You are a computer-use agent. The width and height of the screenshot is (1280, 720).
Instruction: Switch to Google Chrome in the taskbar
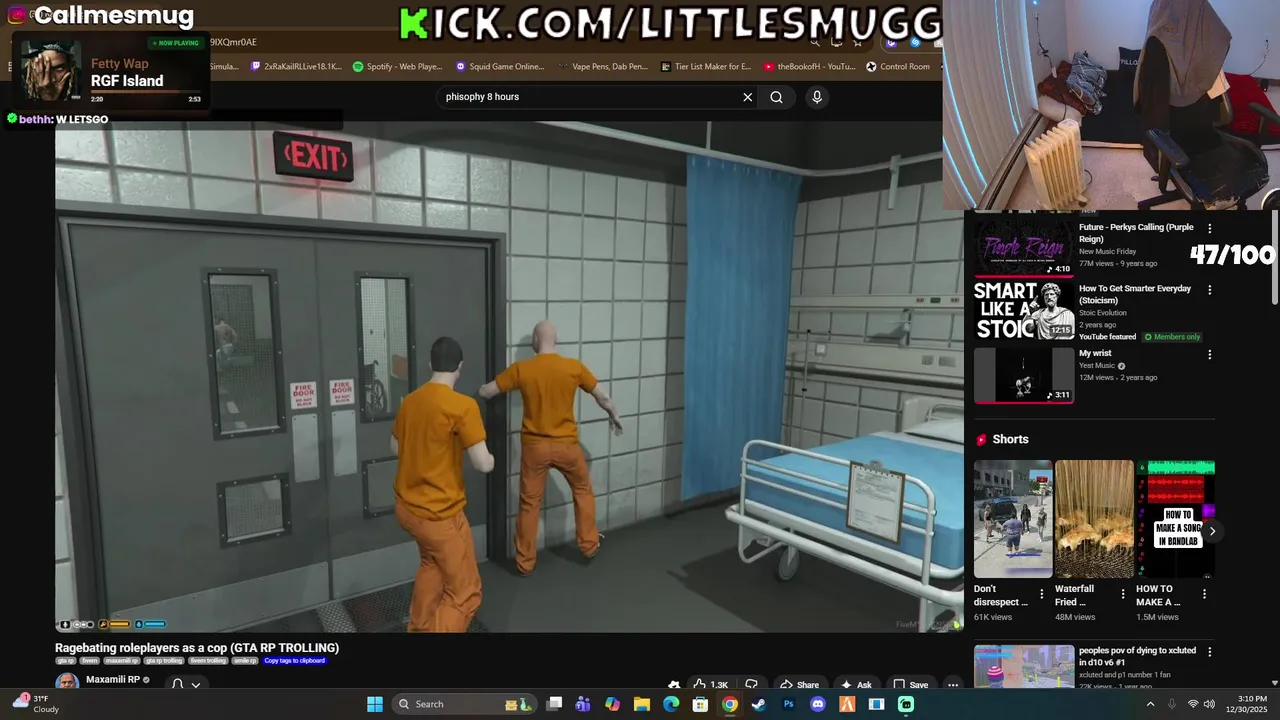730,704
